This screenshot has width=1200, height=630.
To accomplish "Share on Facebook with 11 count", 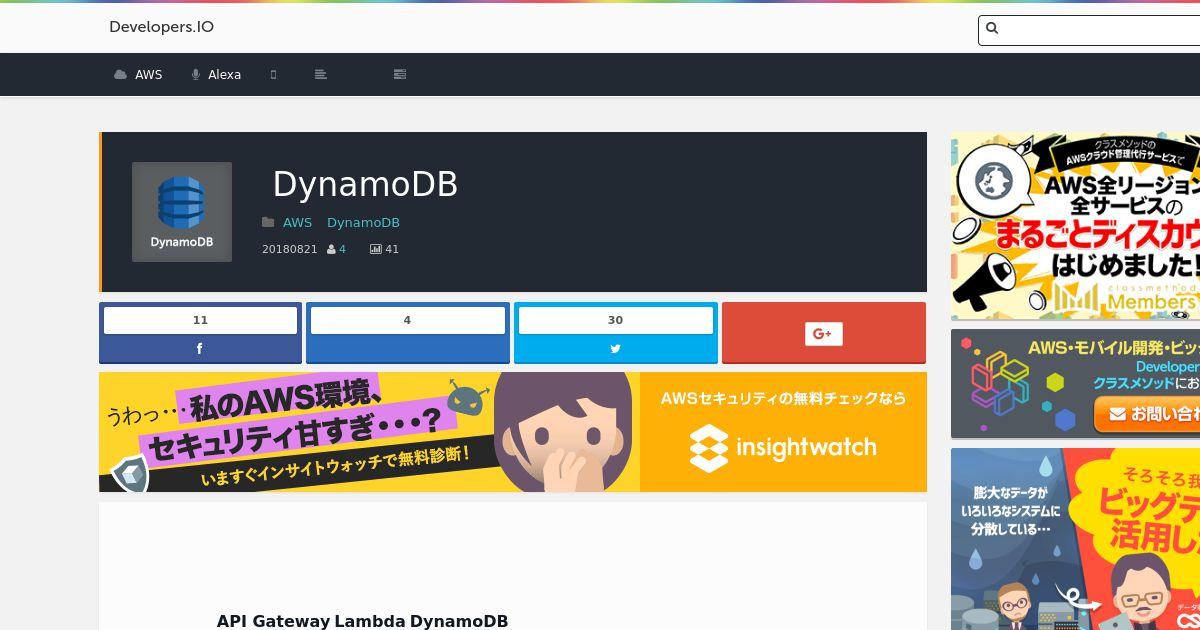I will (x=200, y=333).
